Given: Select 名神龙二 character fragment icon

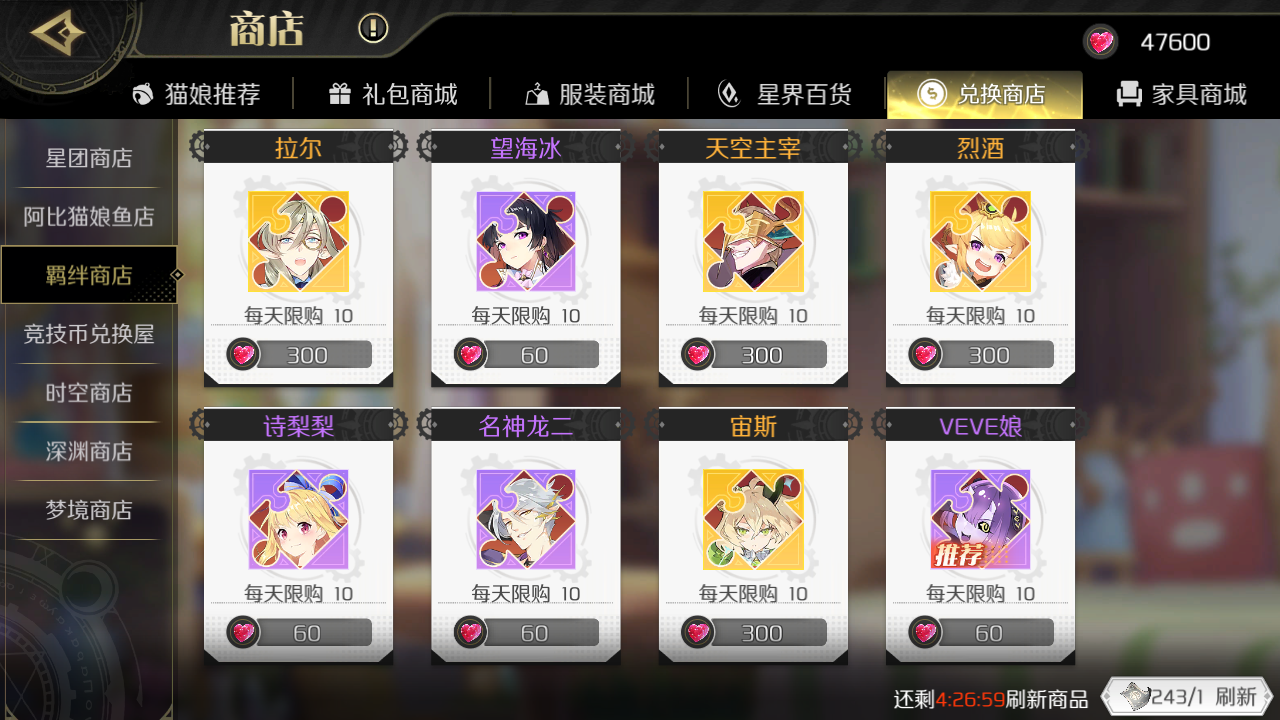Looking at the screenshot, I should pyautogui.click(x=525, y=520).
